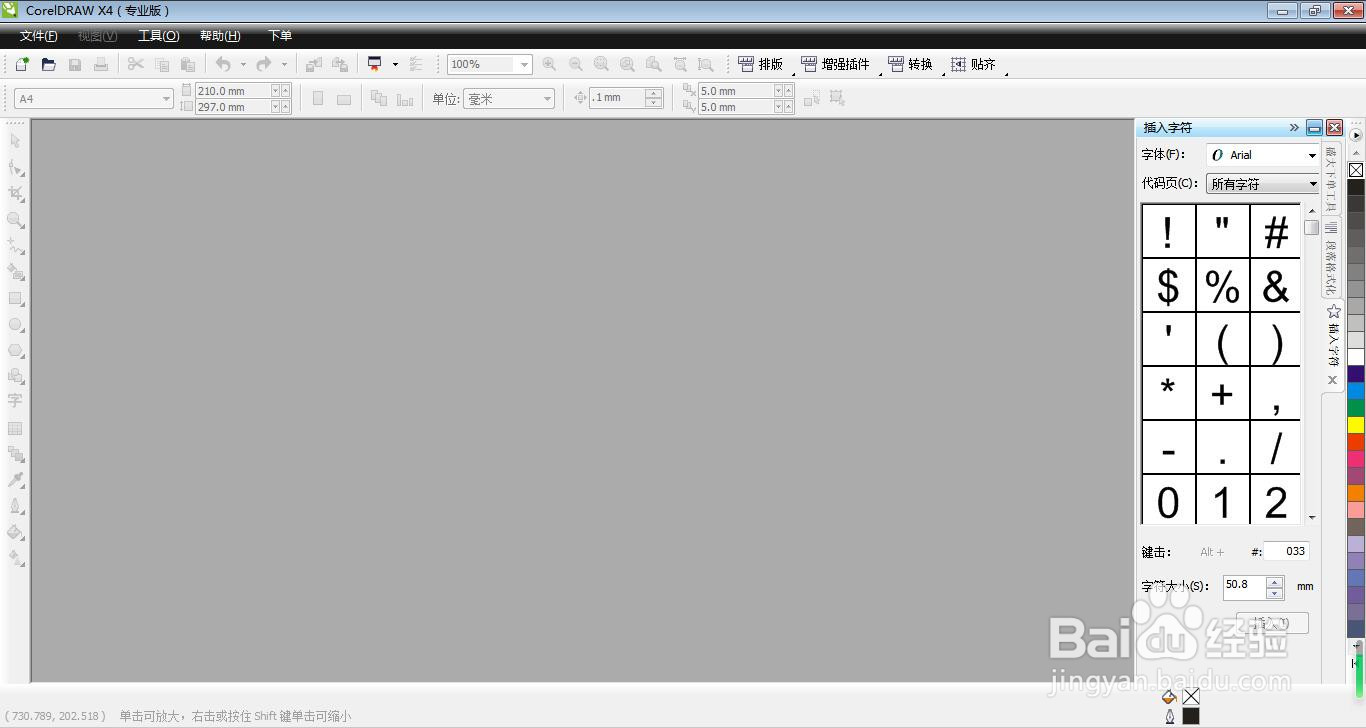
Task: Open the 下单 menu
Action: pos(280,36)
